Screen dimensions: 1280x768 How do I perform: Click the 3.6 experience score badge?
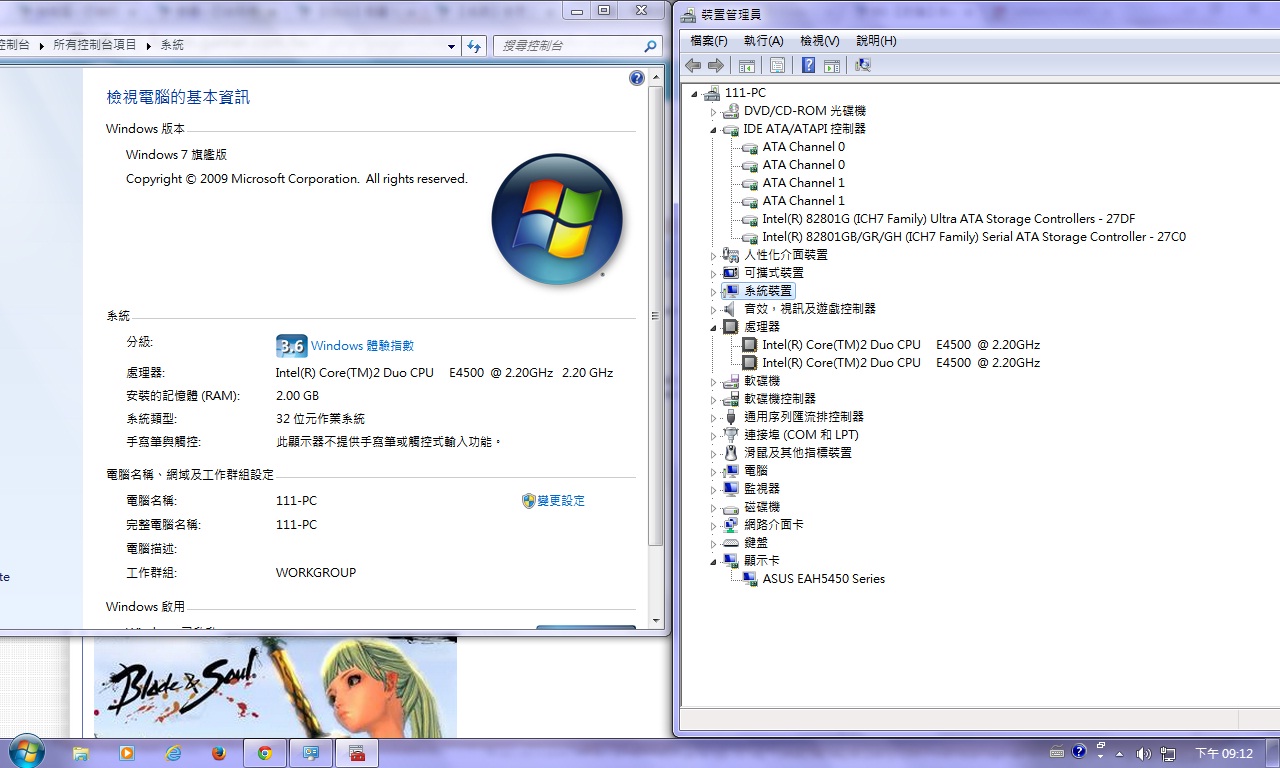[x=291, y=346]
